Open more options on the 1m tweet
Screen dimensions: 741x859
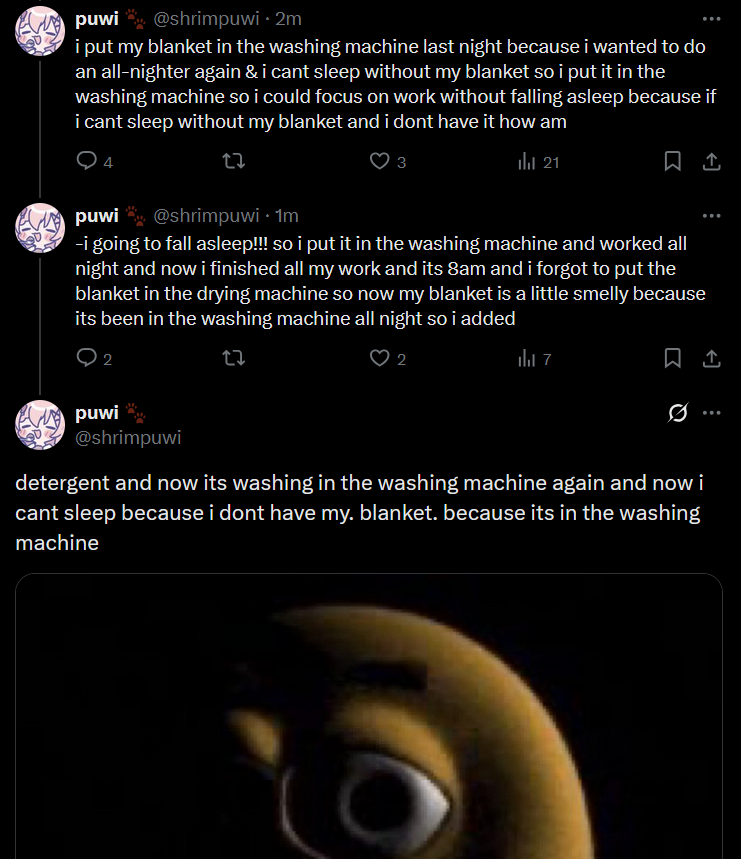[711, 216]
